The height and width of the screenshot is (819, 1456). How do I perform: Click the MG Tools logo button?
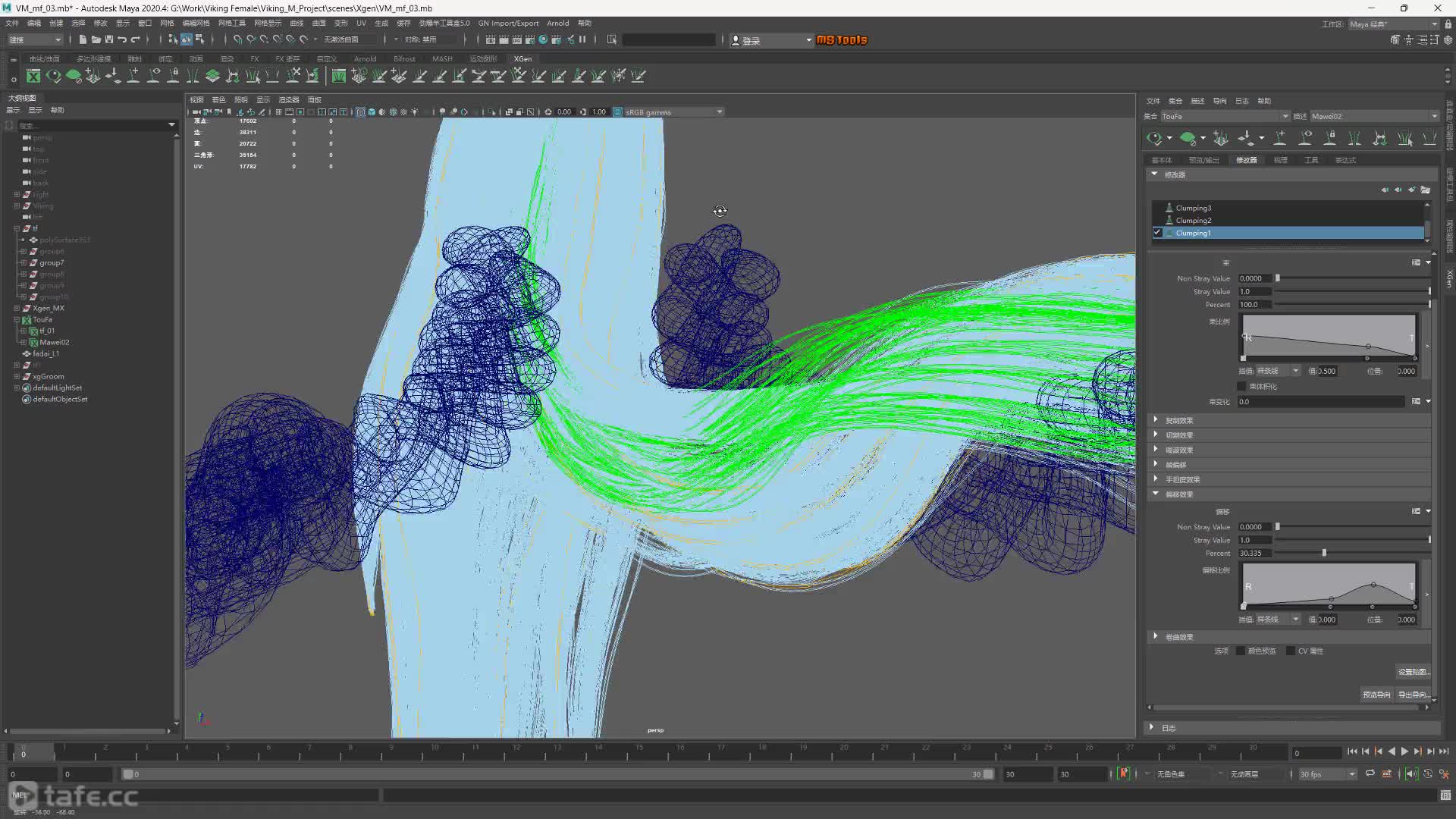coord(841,39)
